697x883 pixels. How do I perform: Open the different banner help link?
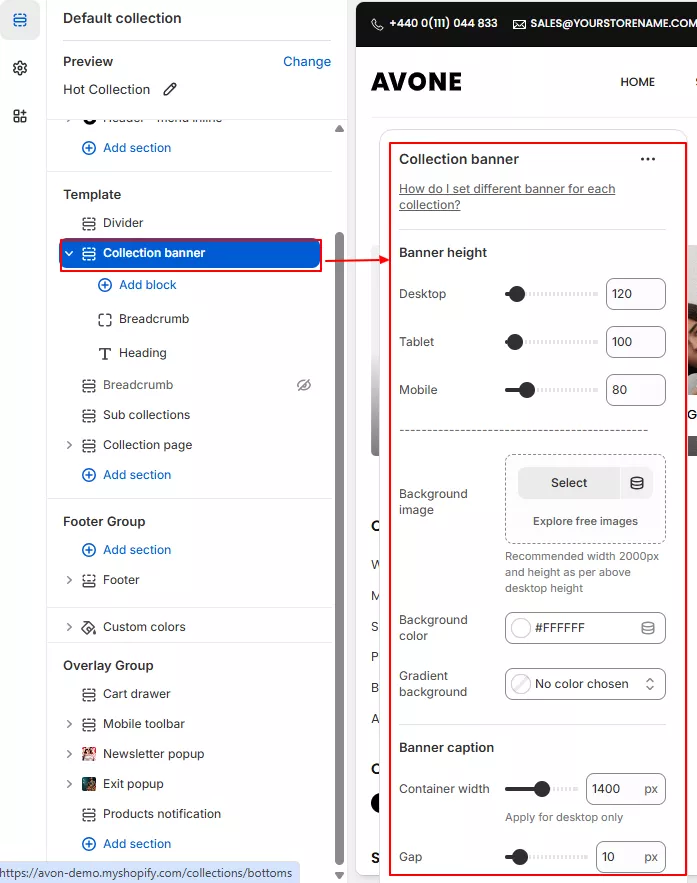click(507, 196)
